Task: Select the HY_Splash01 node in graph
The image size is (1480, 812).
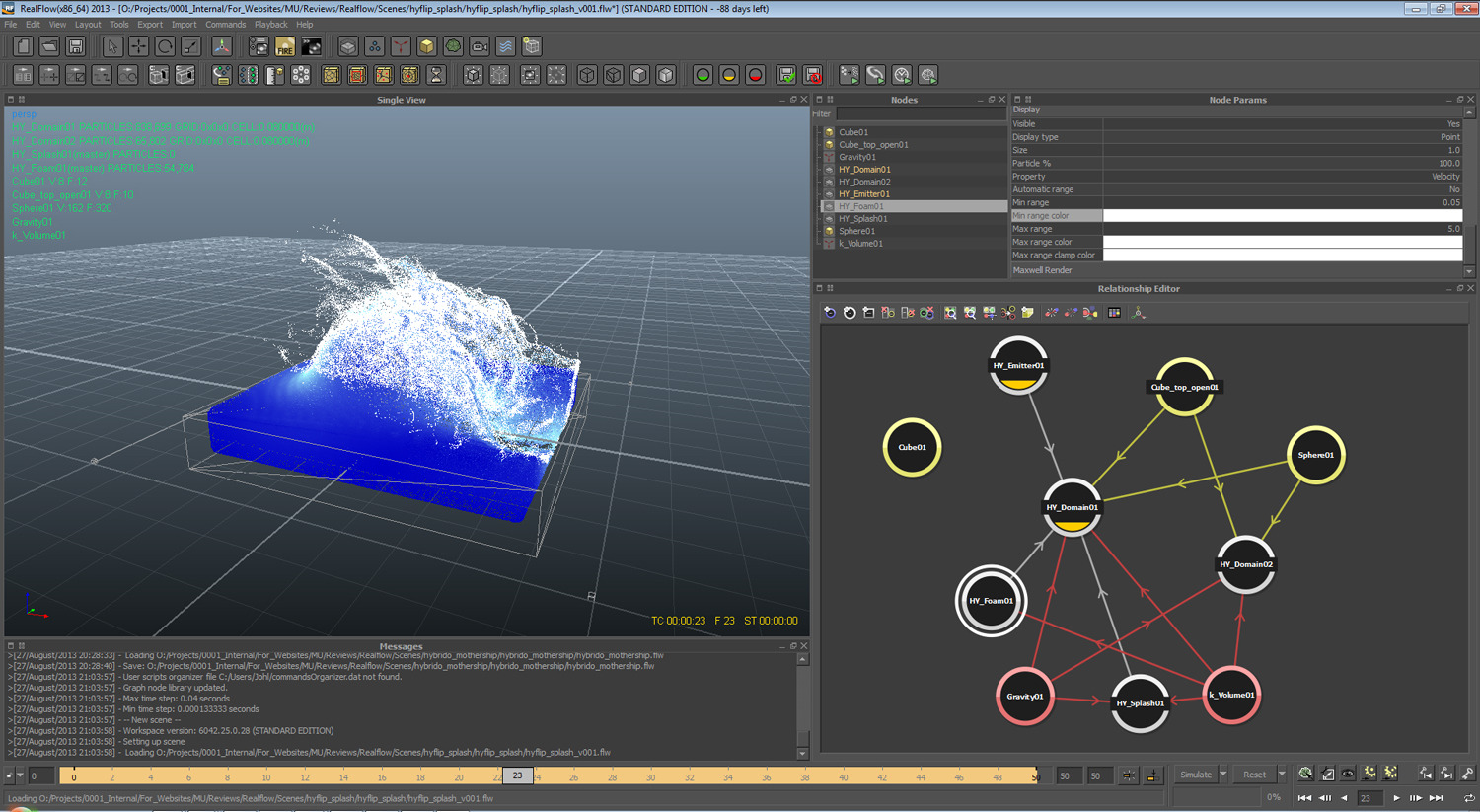Action: (1140, 703)
